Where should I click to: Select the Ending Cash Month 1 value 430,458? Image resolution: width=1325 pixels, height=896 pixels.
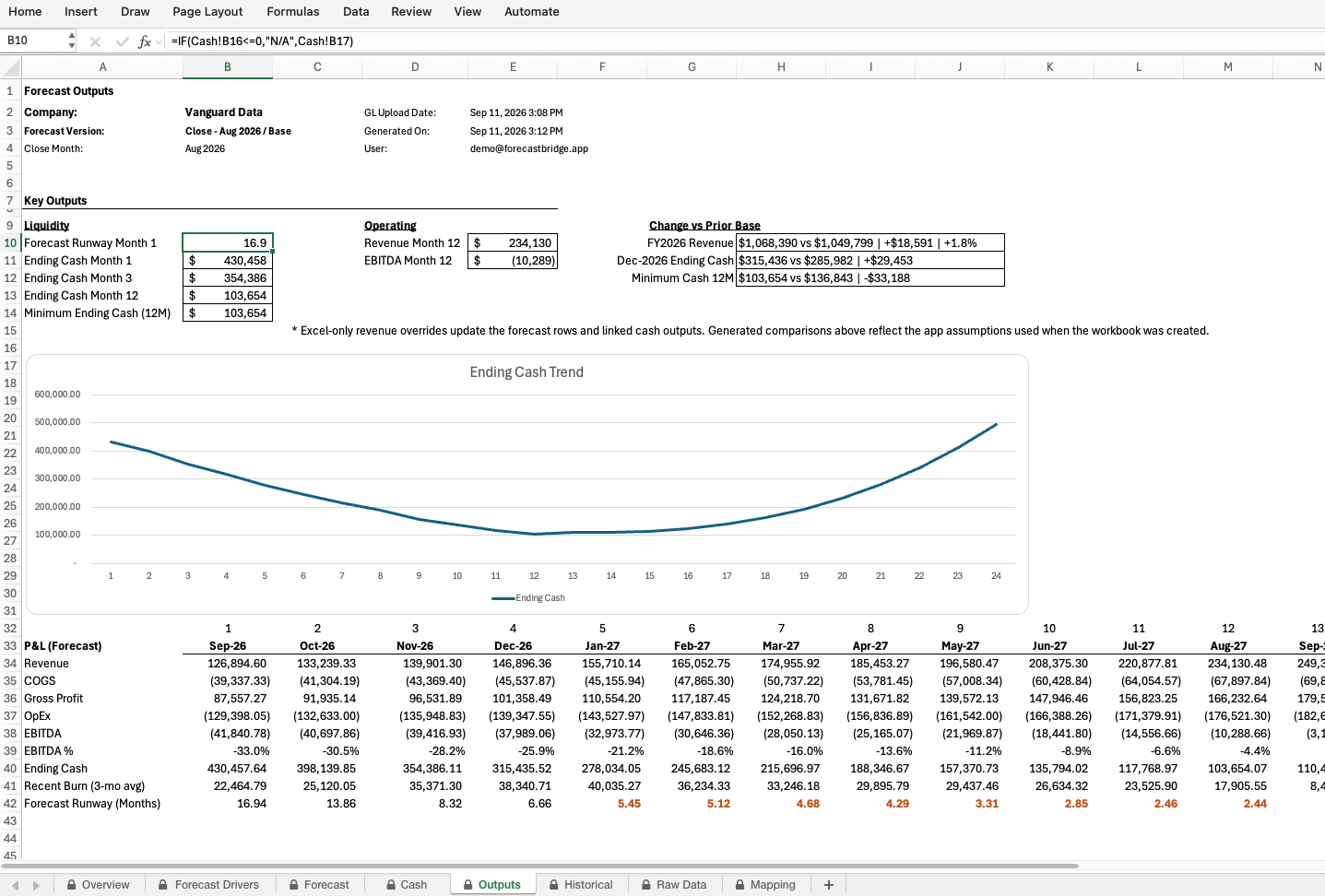click(x=228, y=261)
